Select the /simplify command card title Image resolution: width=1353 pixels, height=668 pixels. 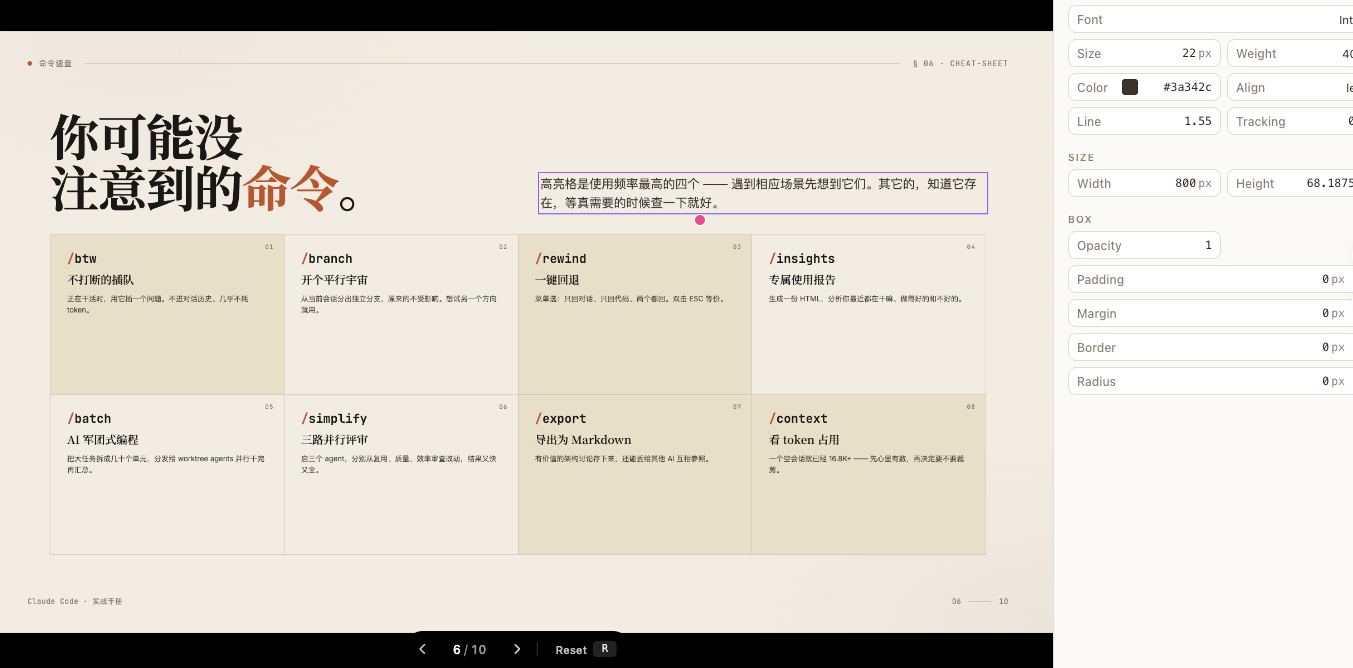click(x=334, y=419)
